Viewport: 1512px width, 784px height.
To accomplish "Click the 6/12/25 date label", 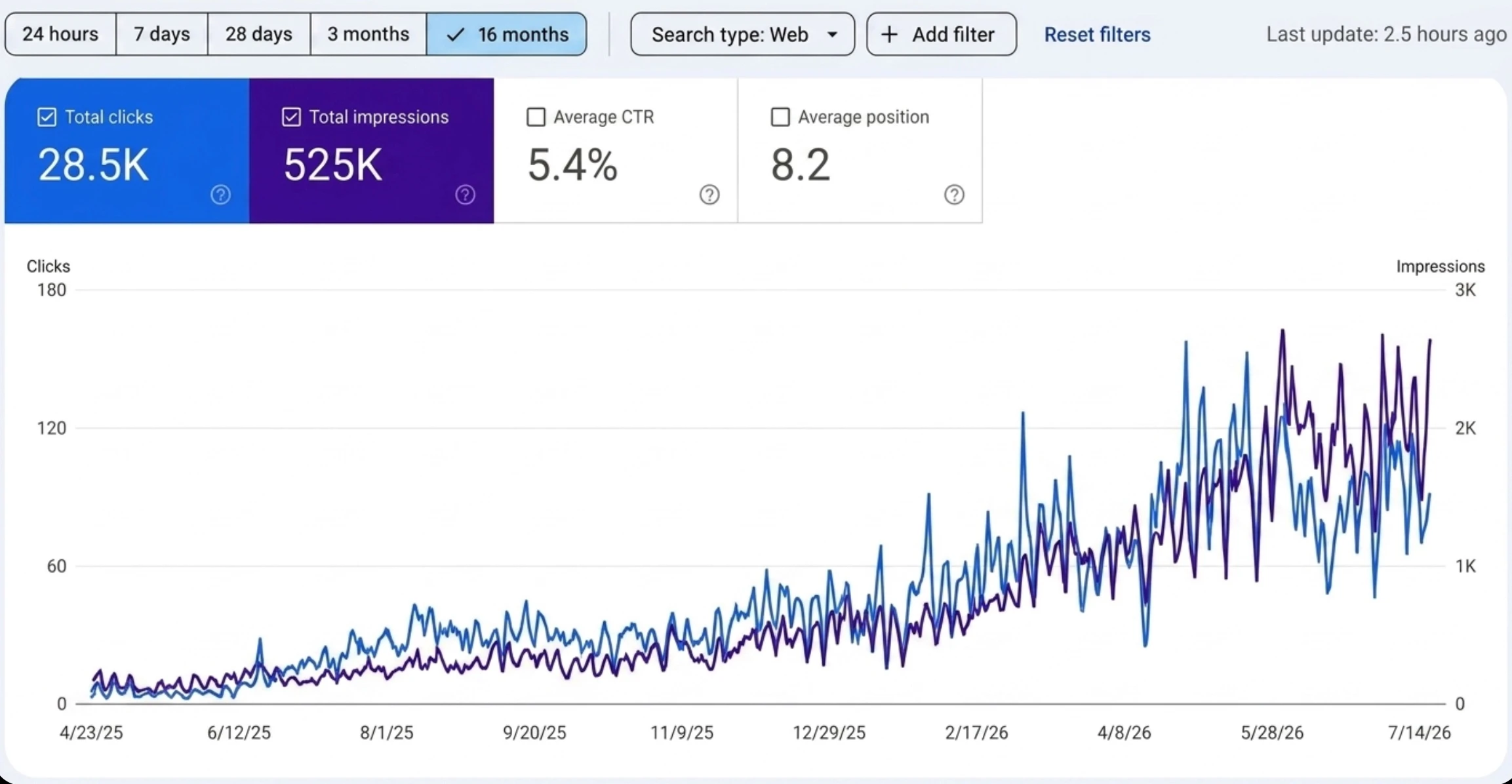I will coord(239,732).
